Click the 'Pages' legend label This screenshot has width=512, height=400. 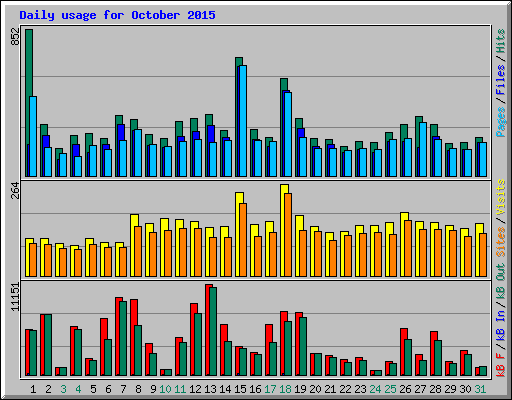tap(501, 122)
